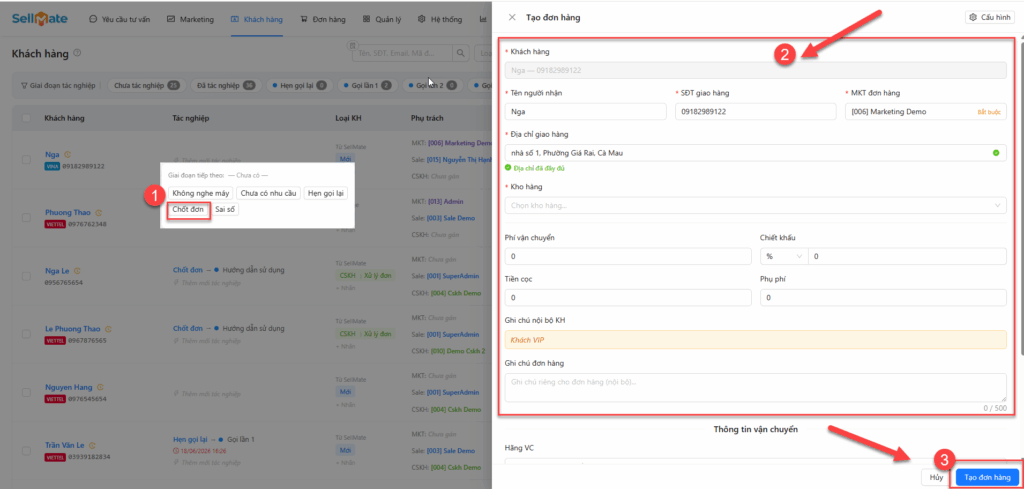Click the orange icon next to Nga

coord(67,155)
